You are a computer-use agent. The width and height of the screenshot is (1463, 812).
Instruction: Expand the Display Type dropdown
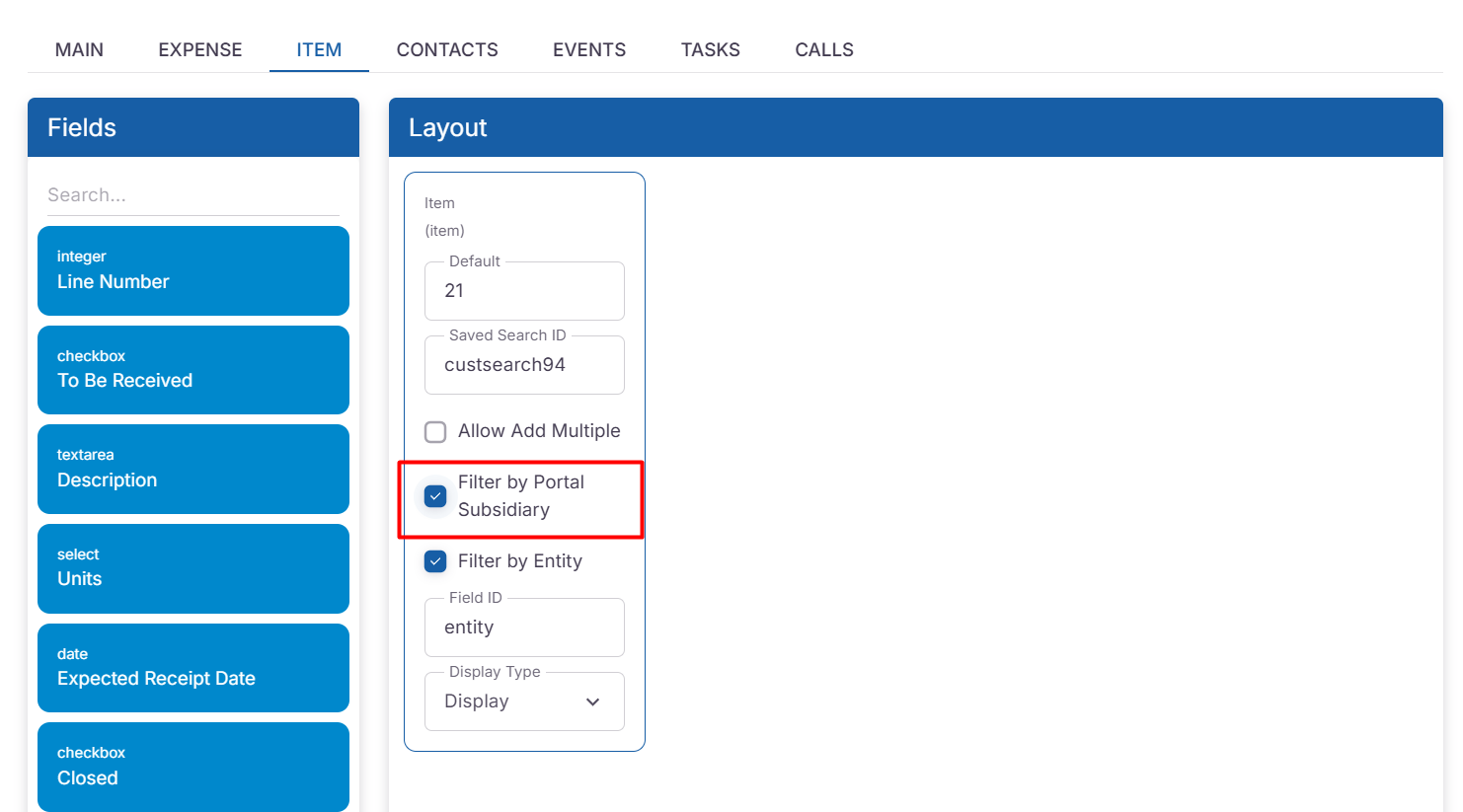pyautogui.click(x=523, y=701)
